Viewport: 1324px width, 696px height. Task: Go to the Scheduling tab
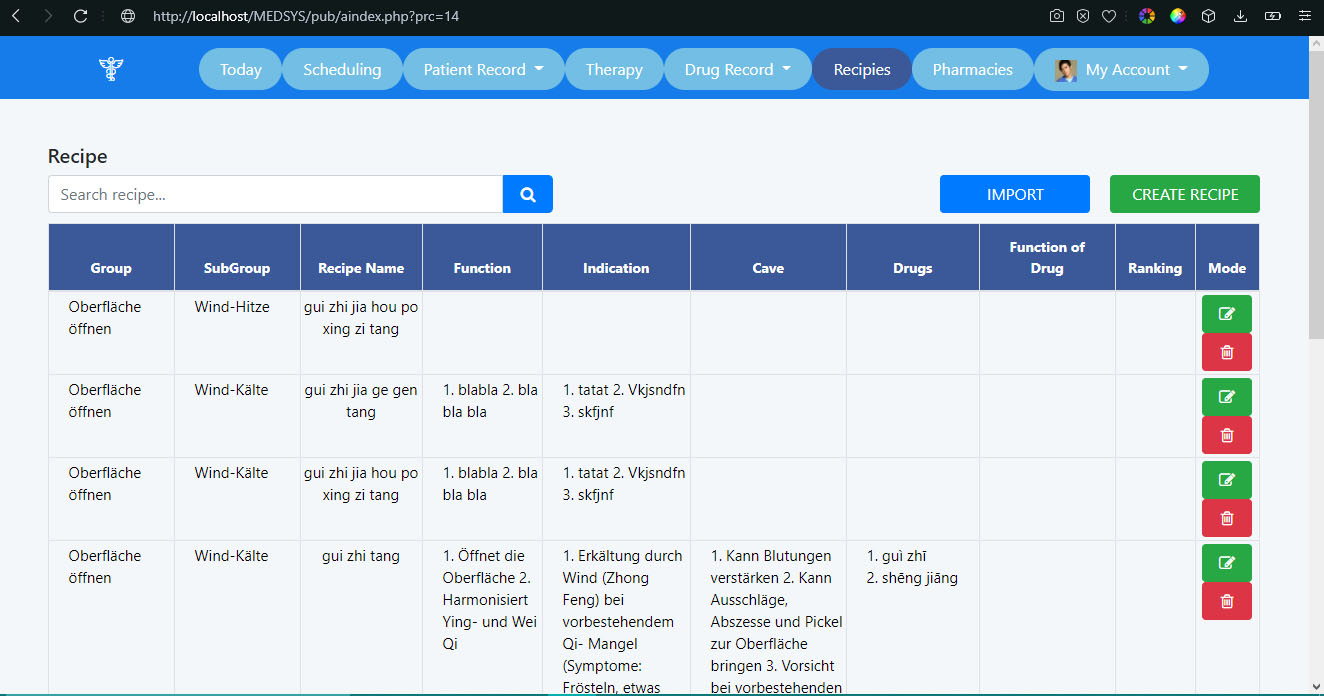342,69
